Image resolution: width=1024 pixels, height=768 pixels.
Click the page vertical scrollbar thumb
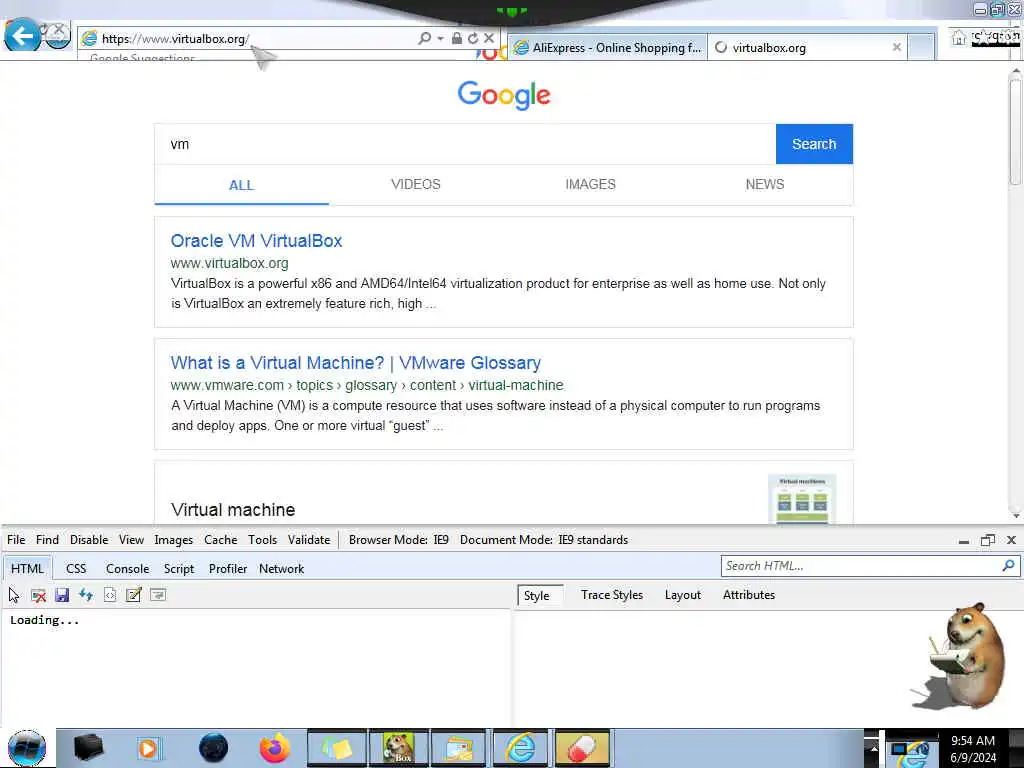pyautogui.click(x=1015, y=131)
